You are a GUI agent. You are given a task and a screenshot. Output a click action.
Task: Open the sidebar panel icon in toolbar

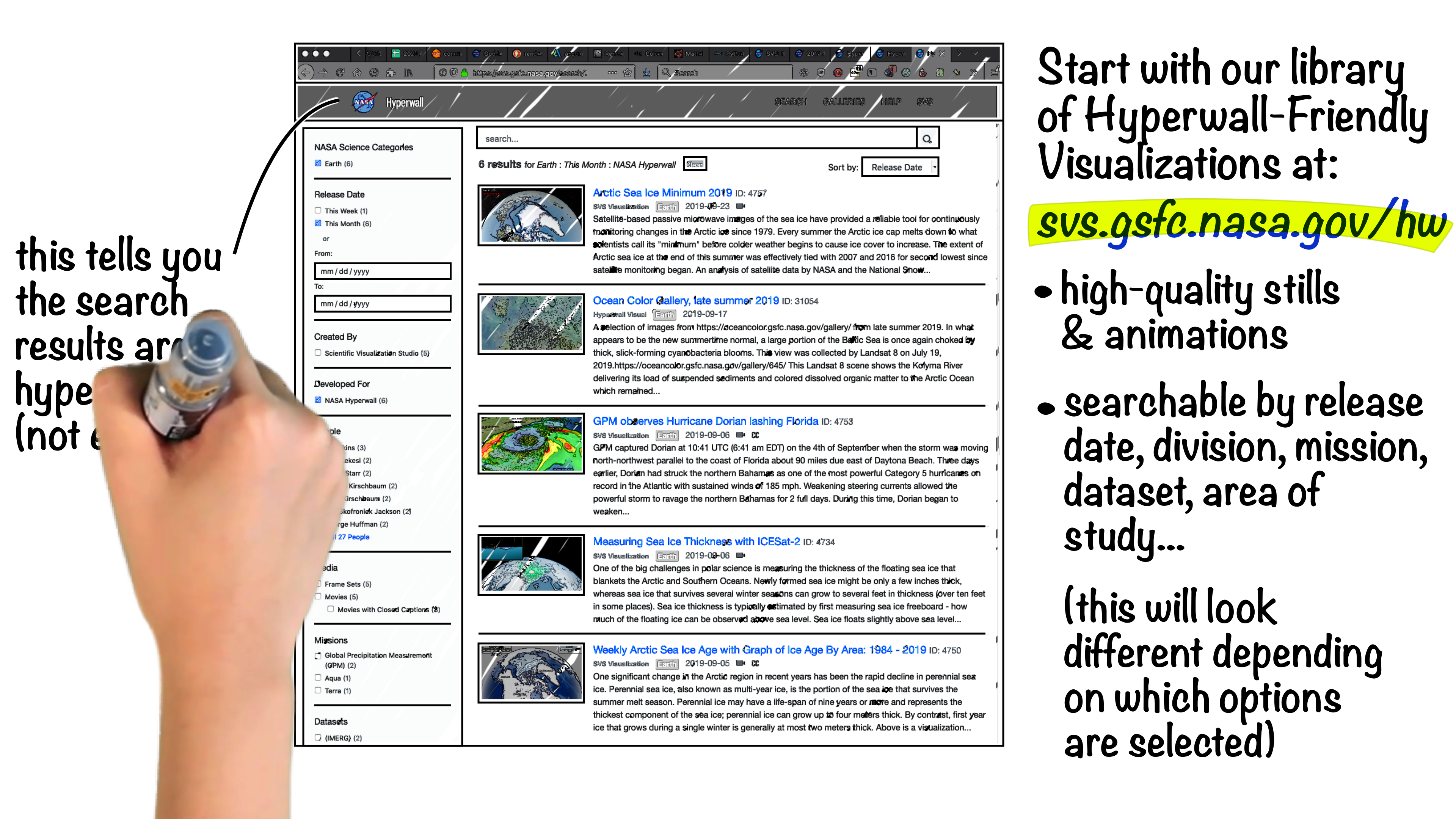(x=872, y=72)
